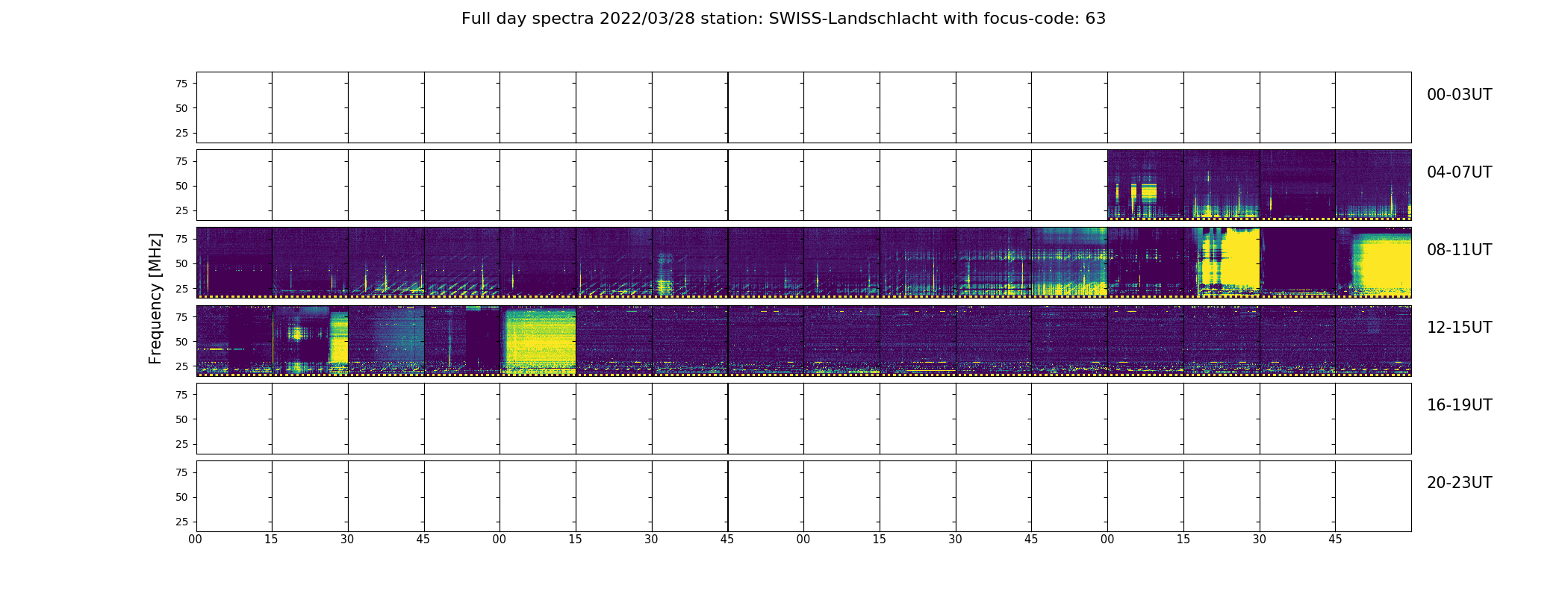Click the 50 tick label in the 04-07UT row

click(181, 186)
